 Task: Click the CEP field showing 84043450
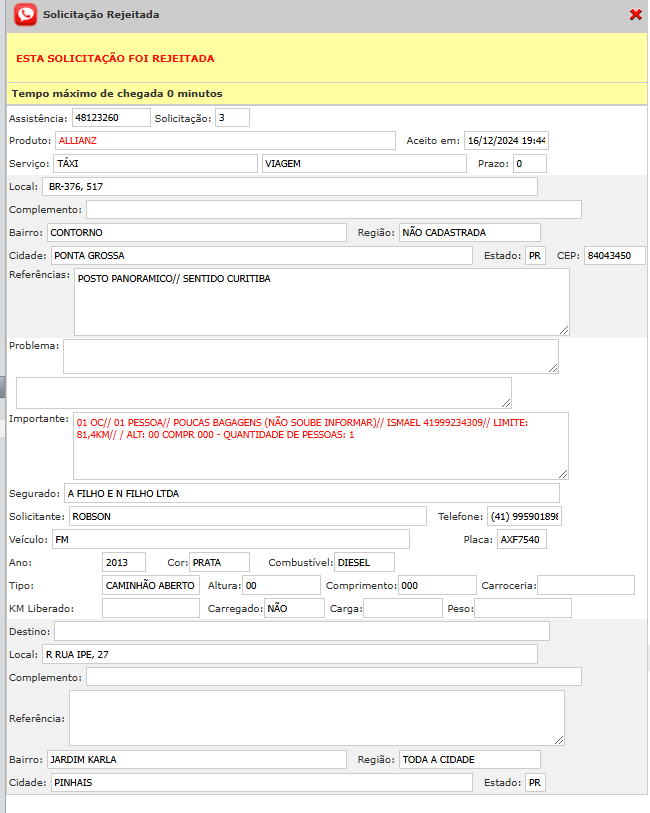[614, 255]
